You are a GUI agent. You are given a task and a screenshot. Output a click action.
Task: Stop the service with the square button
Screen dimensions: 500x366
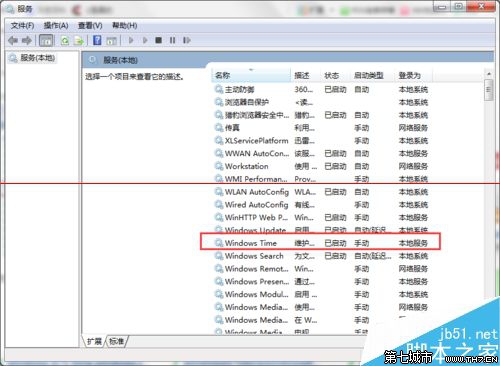click(159, 40)
